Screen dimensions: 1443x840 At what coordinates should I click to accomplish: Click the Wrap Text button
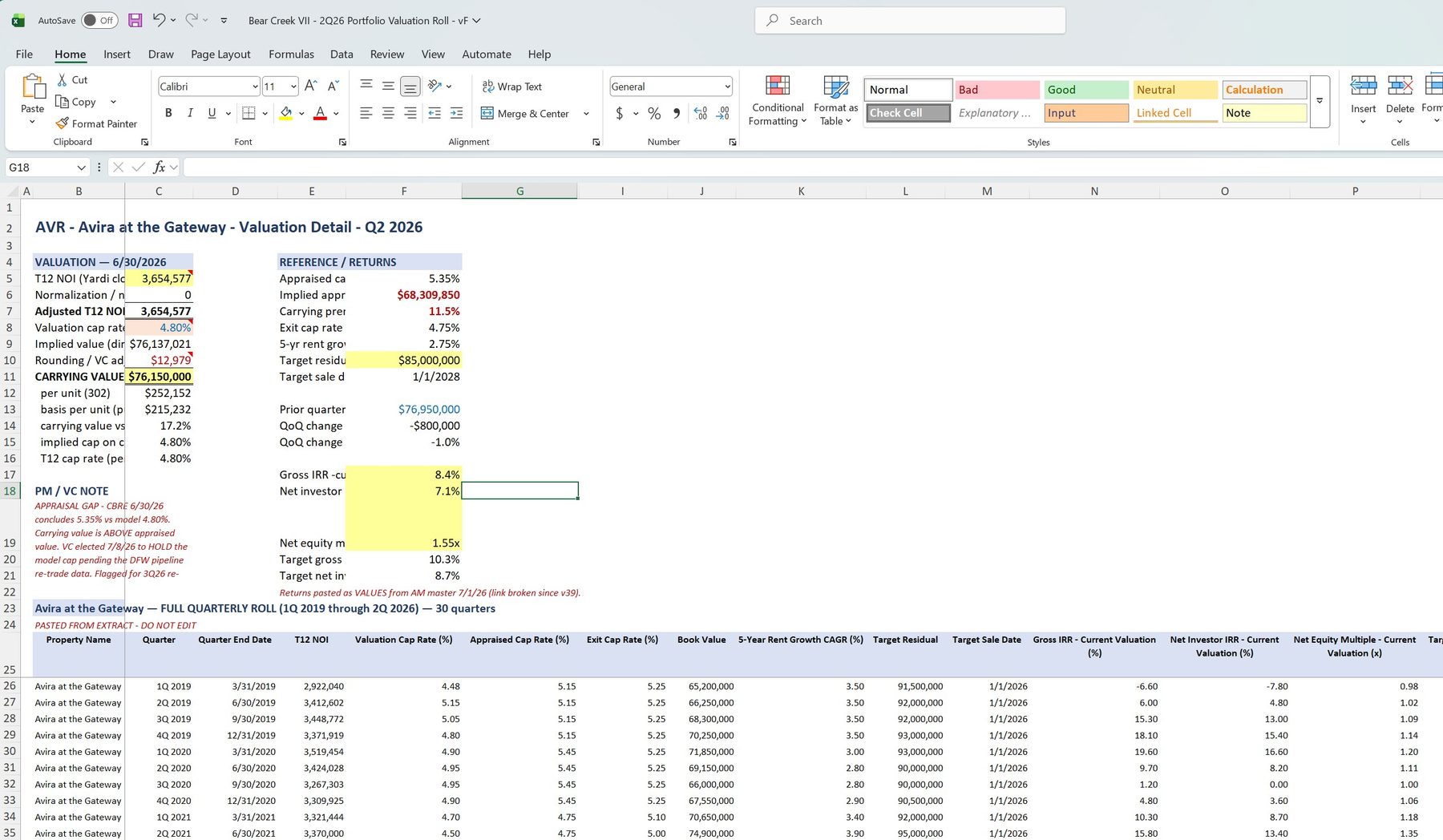click(511, 87)
